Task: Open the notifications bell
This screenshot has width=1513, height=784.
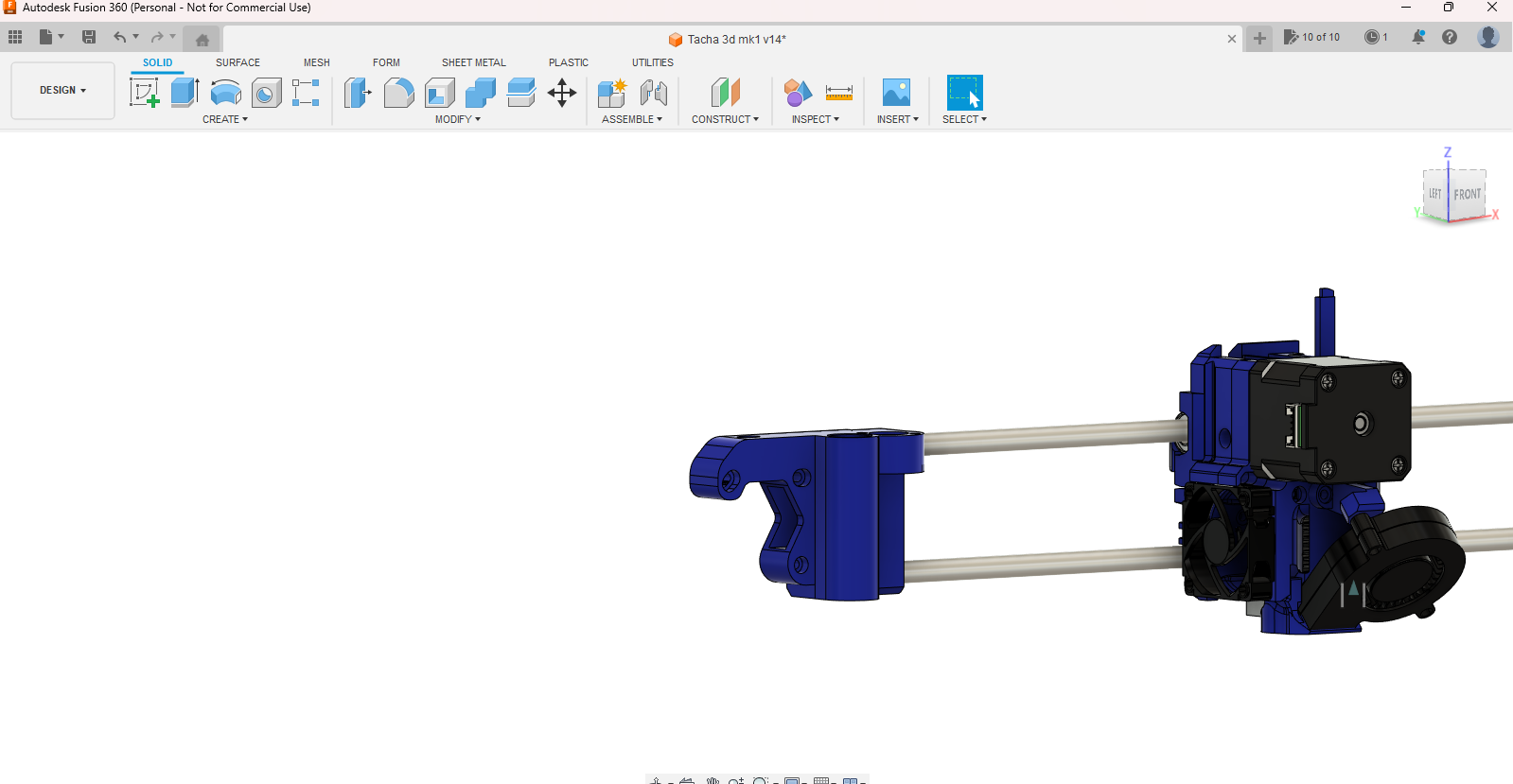Action: coord(1417,37)
